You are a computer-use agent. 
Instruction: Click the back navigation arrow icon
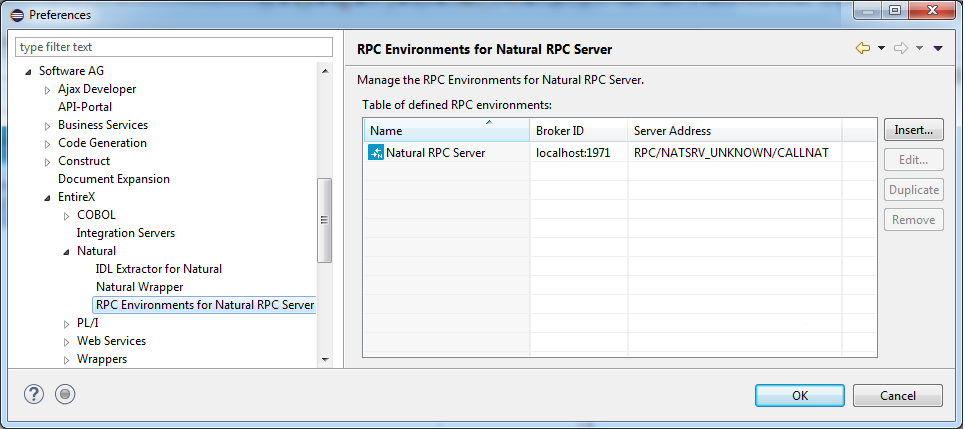coord(863,48)
